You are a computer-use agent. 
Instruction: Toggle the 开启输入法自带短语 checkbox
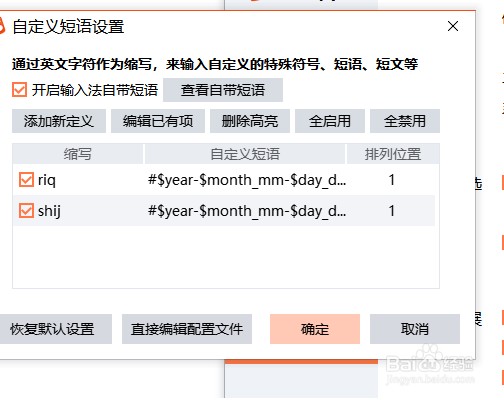[x=19, y=90]
